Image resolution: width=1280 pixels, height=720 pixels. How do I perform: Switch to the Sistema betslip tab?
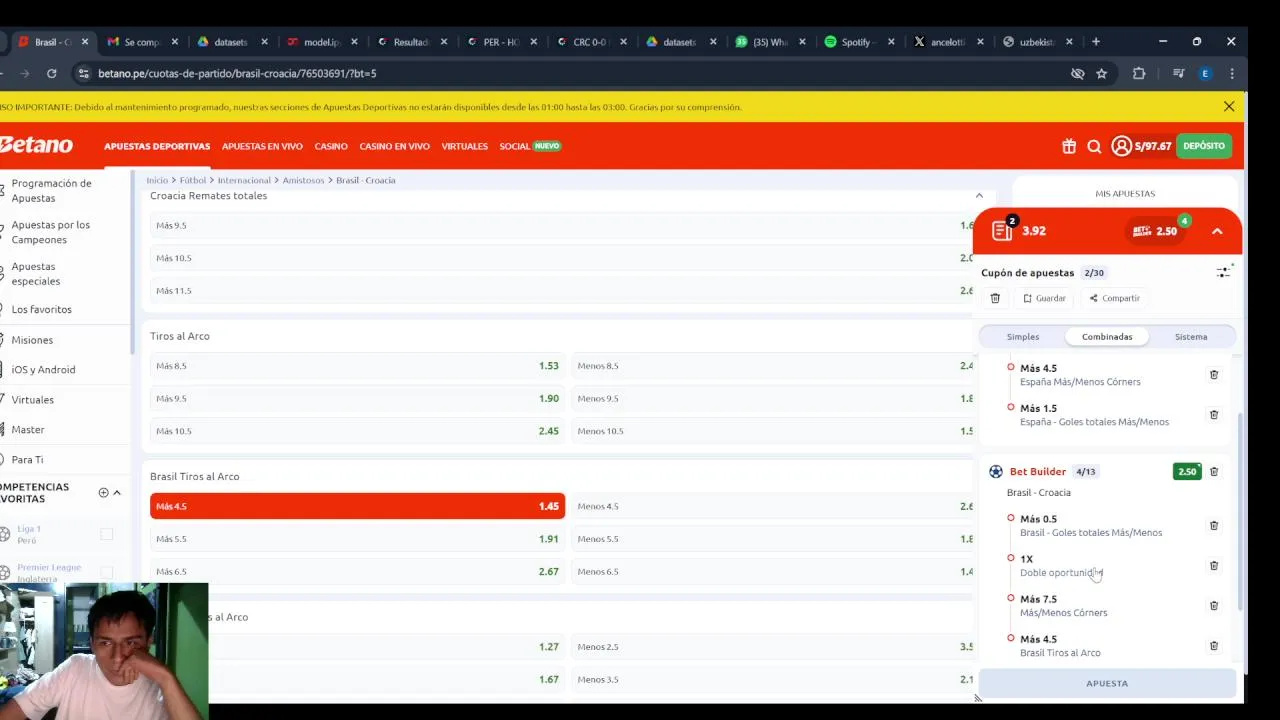pos(1191,337)
